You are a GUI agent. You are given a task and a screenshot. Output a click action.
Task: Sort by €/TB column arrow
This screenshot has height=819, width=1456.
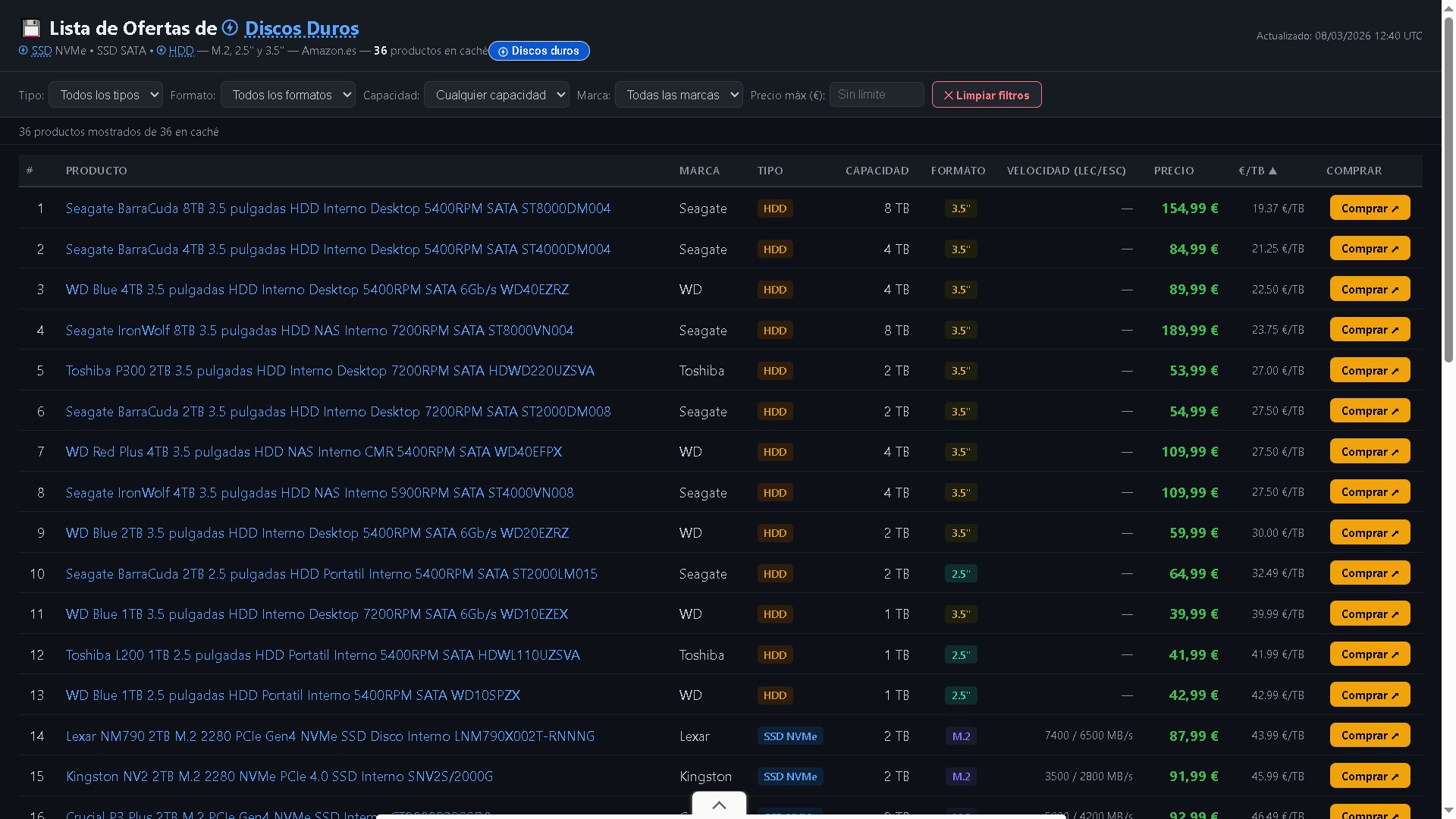click(x=1272, y=171)
